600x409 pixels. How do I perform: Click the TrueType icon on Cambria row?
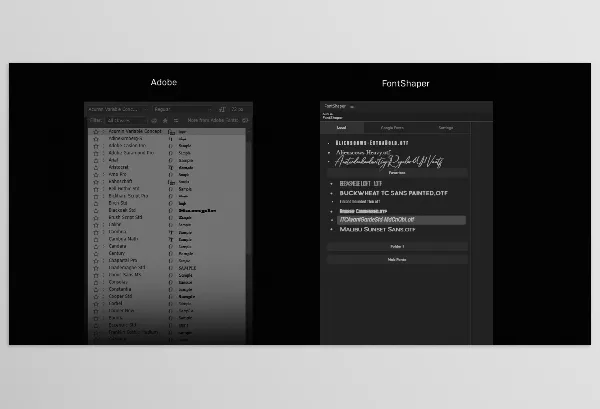171,232
